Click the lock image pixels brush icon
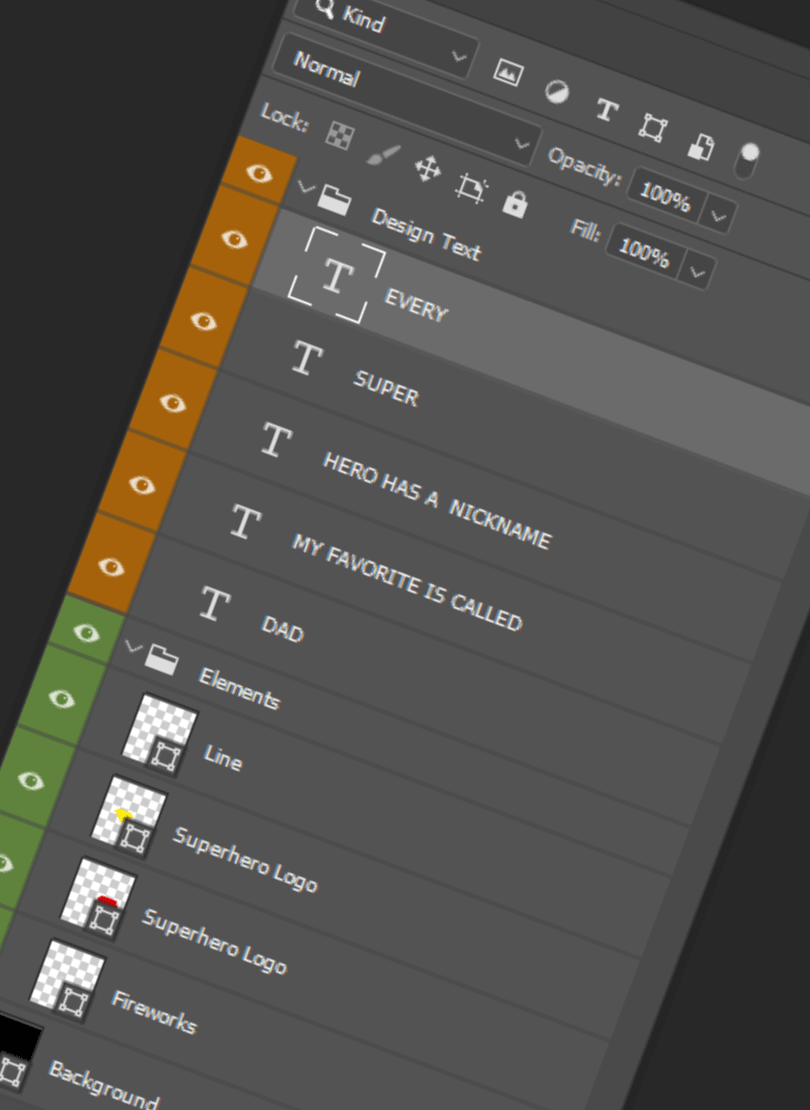This screenshot has width=810, height=1110. pyautogui.click(x=383, y=153)
